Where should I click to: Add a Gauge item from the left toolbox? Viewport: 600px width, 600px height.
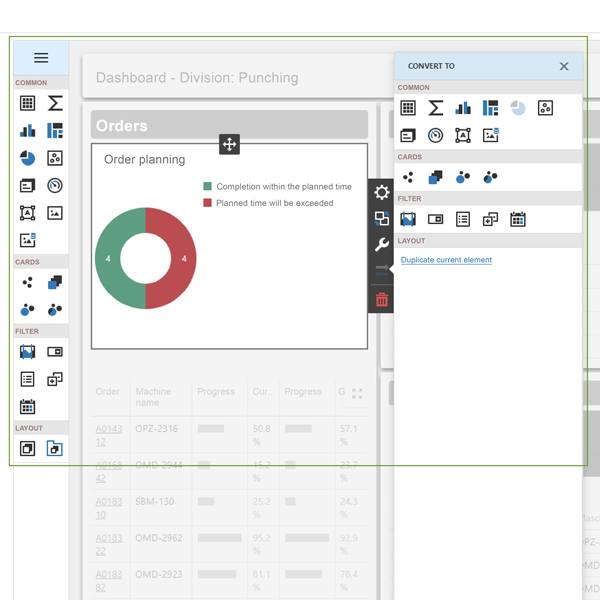(x=55, y=186)
